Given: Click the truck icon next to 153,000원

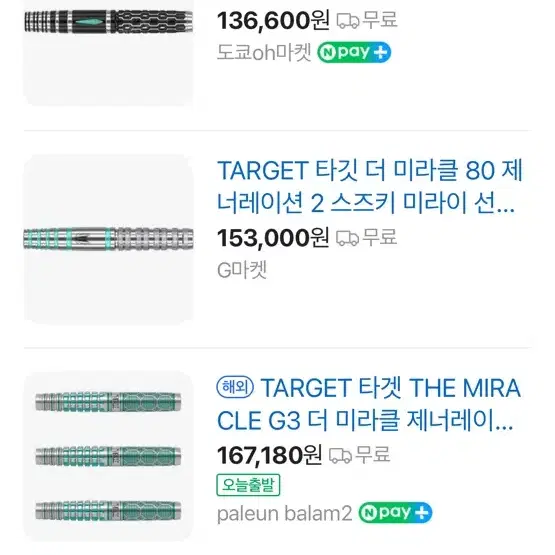Looking at the screenshot, I should pyautogui.click(x=347, y=238).
